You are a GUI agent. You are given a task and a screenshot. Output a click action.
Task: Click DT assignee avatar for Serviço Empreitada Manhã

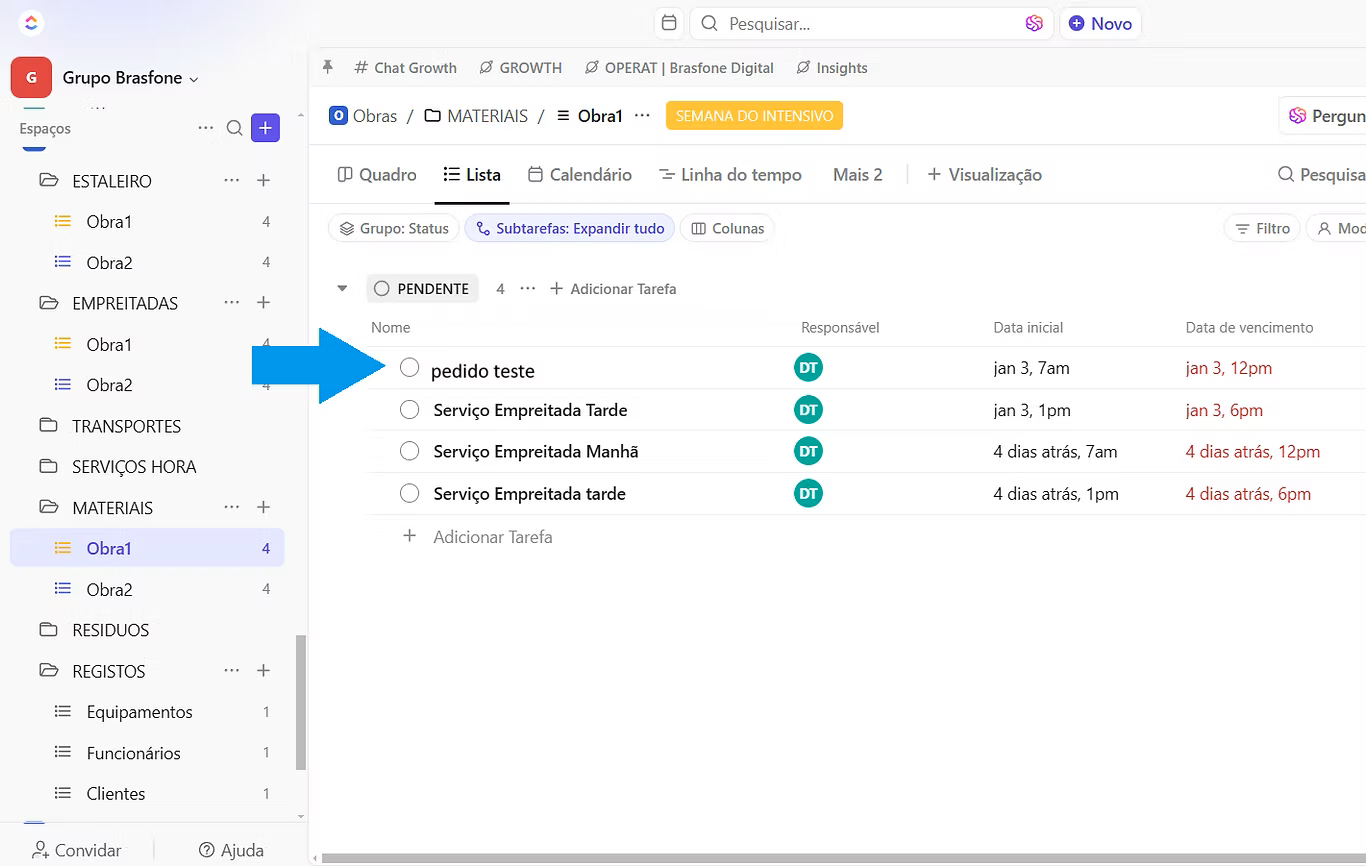(x=808, y=452)
